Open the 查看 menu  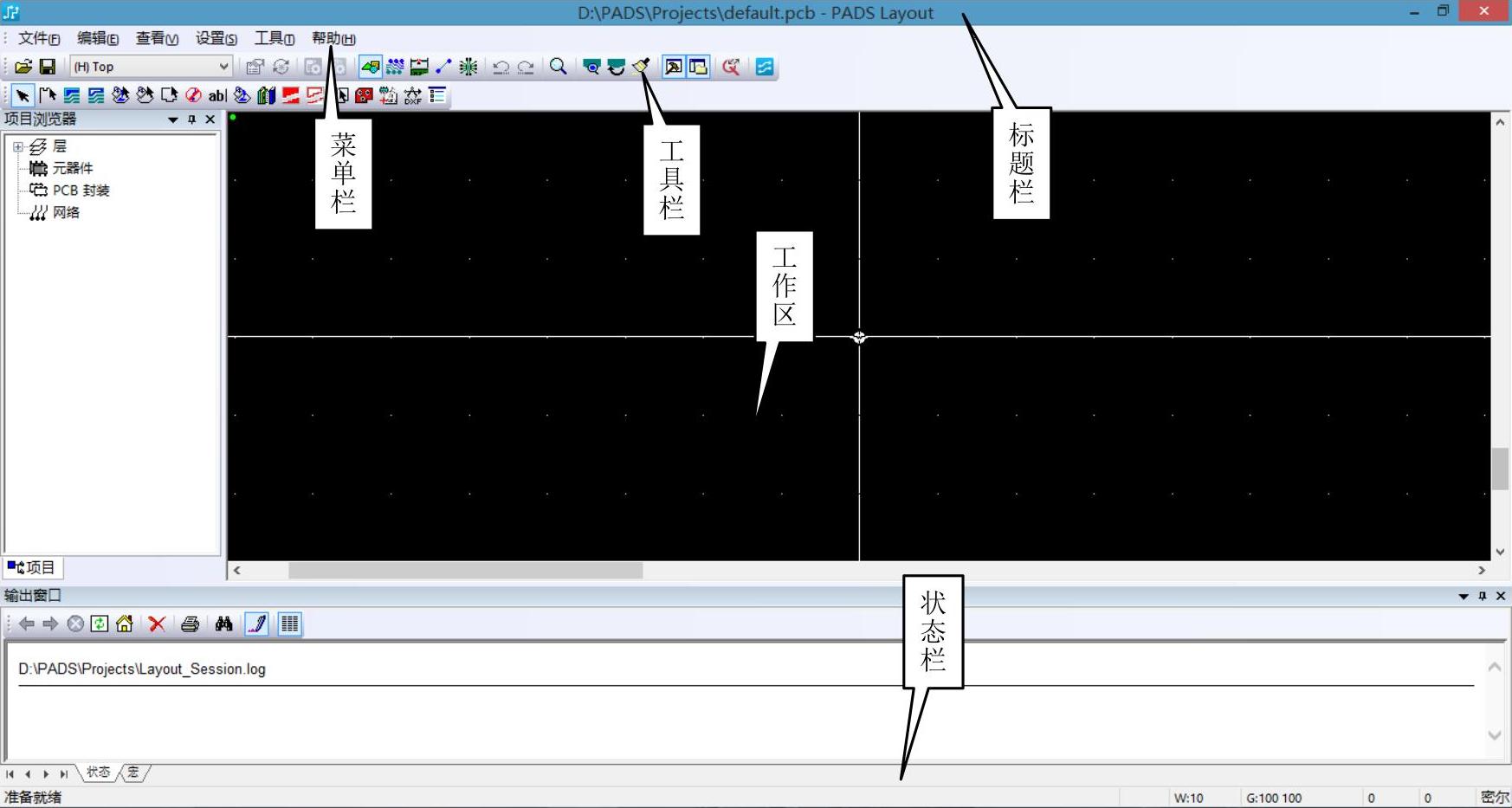(157, 38)
